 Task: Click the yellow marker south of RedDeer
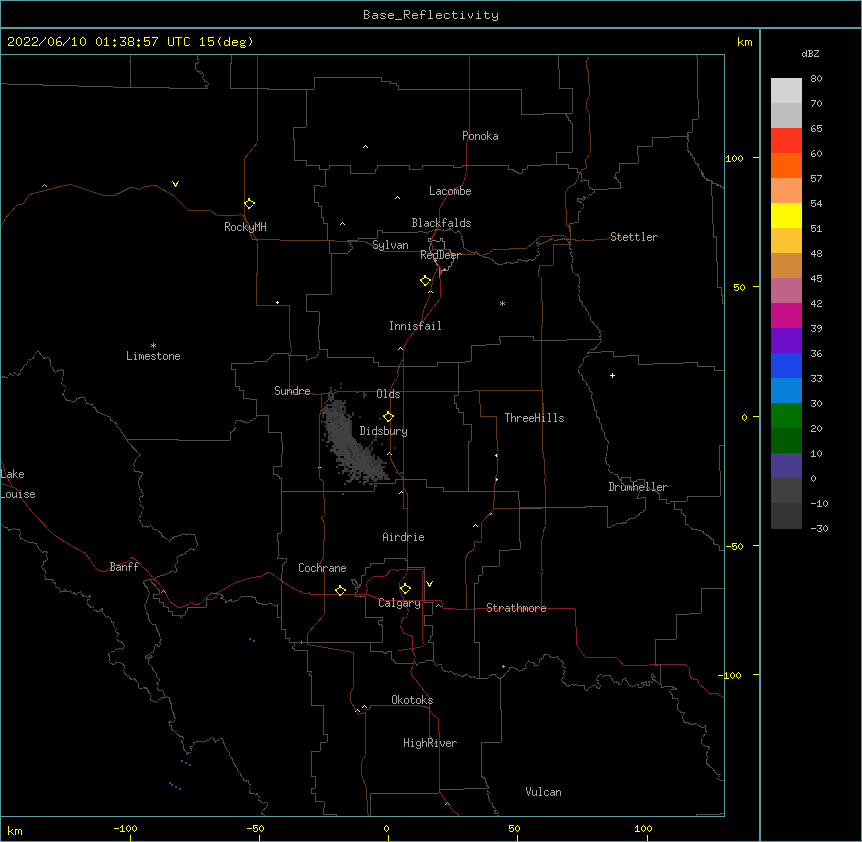click(x=425, y=281)
